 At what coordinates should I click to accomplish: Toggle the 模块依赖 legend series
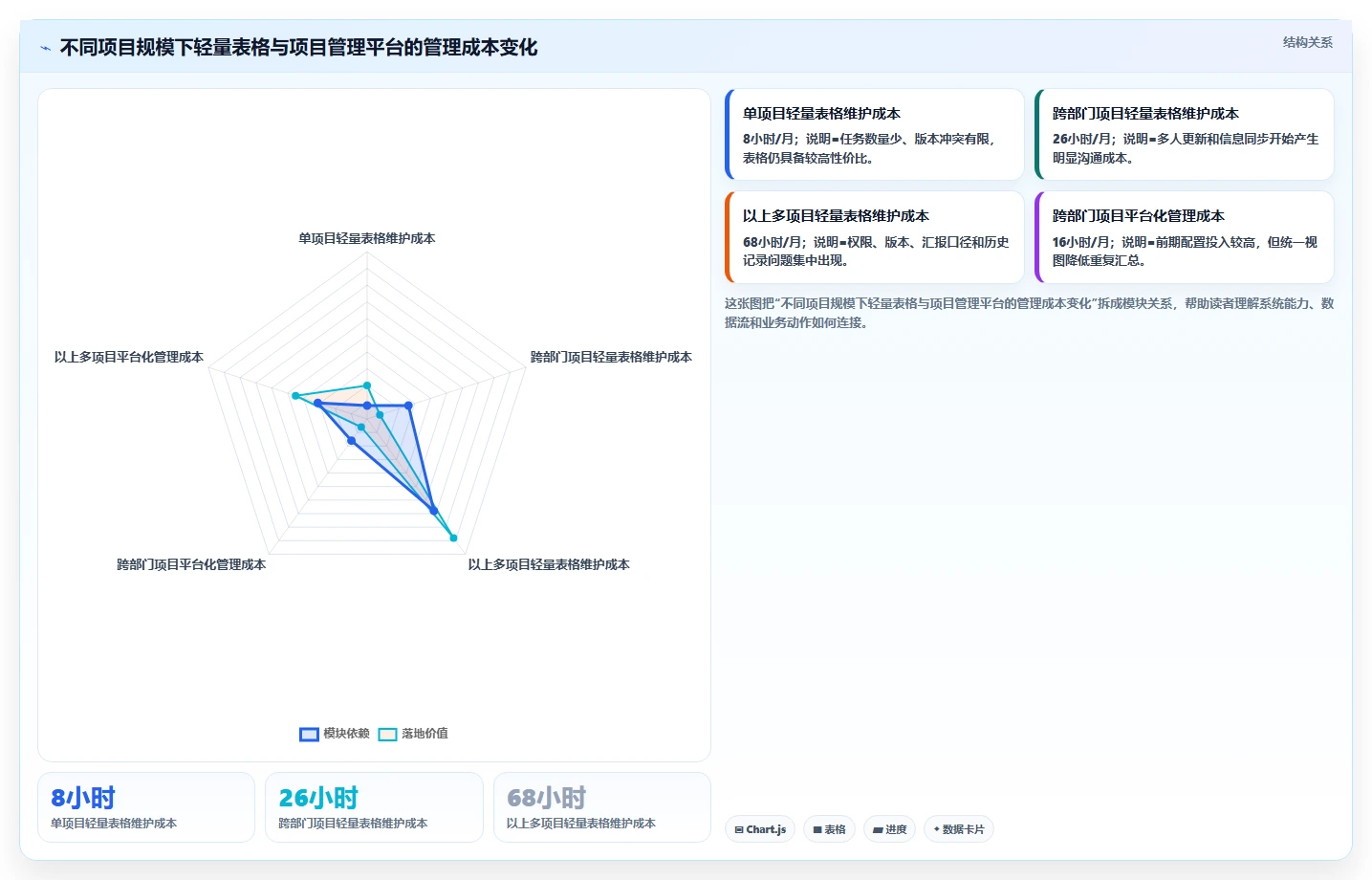(x=335, y=734)
